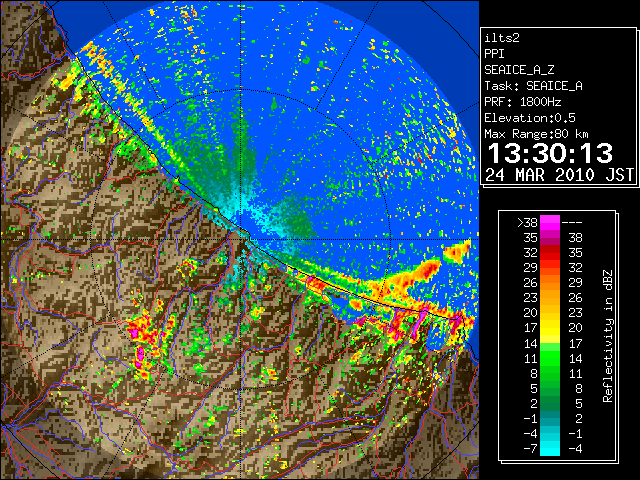Select the '24 MAR 2010 JST' date

pyautogui.click(x=559, y=175)
